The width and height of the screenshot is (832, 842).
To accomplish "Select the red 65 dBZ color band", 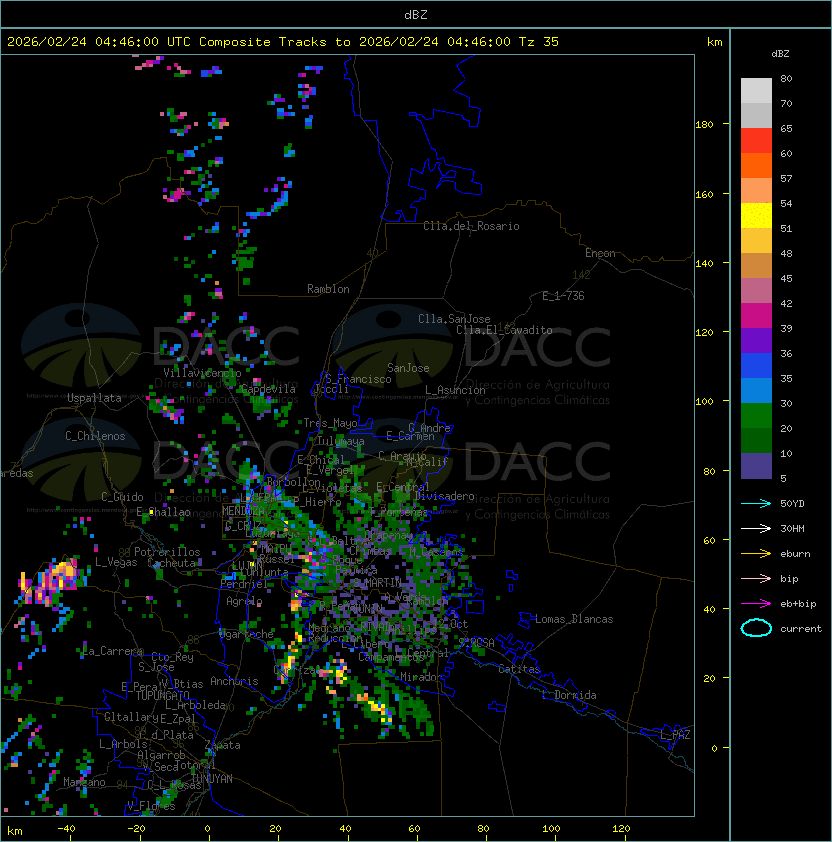I will point(756,140).
